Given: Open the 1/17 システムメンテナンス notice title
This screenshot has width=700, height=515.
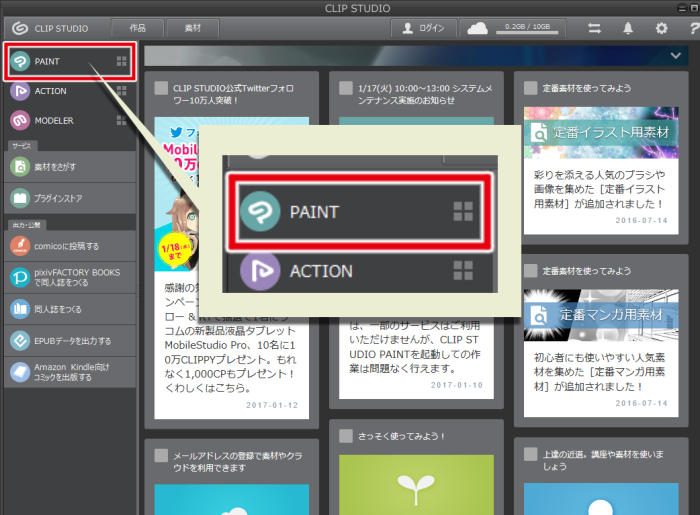Looking at the screenshot, I should click(x=425, y=94).
